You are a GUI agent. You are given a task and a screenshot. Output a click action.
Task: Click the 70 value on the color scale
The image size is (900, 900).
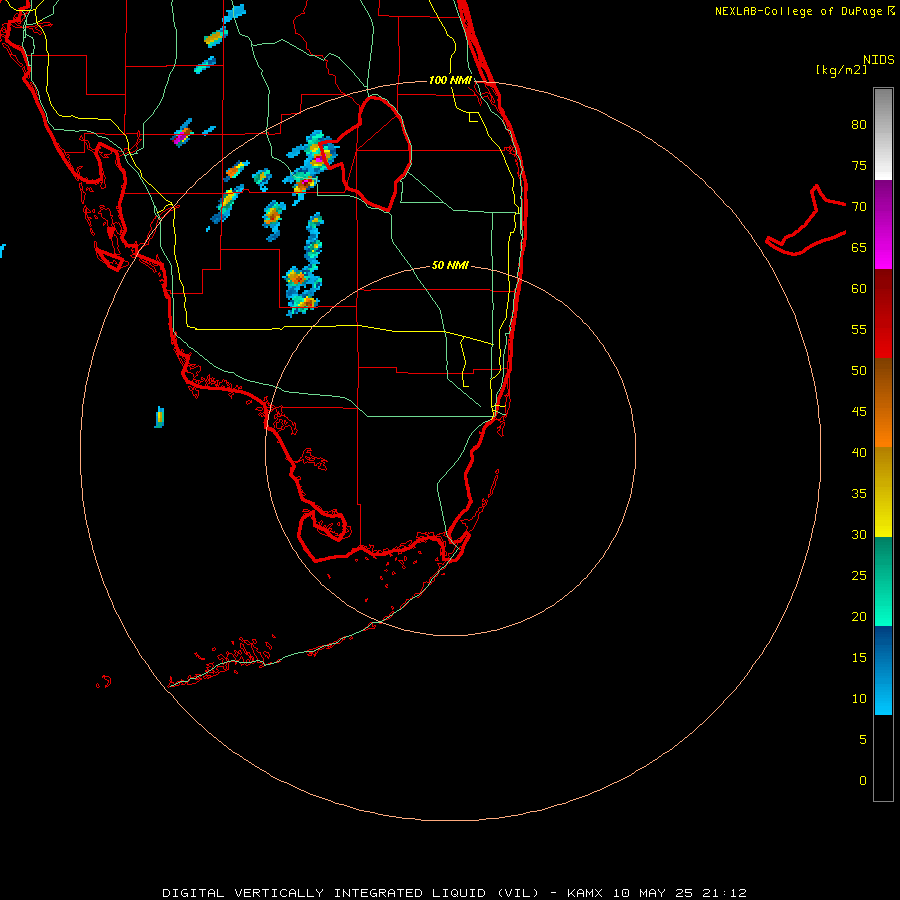(x=859, y=207)
